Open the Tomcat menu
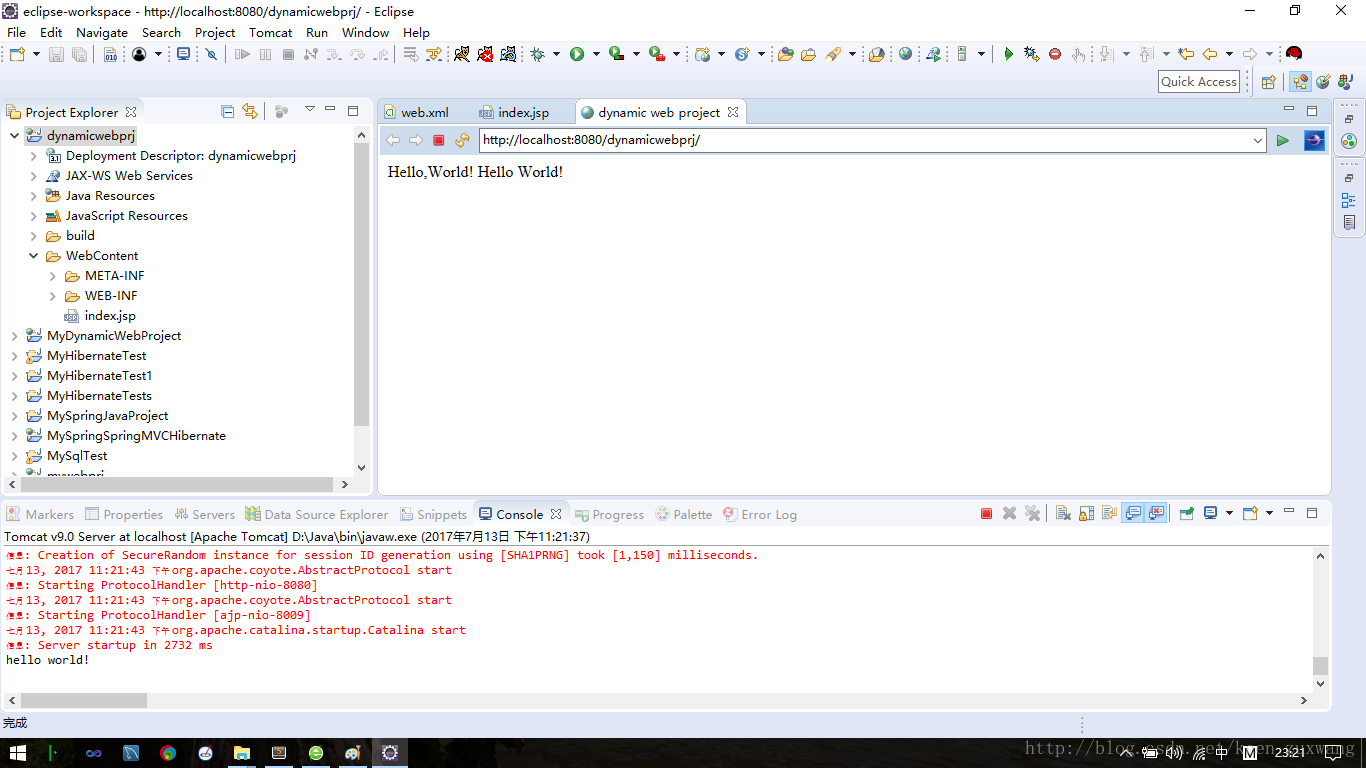The width and height of the screenshot is (1366, 768). point(270,32)
